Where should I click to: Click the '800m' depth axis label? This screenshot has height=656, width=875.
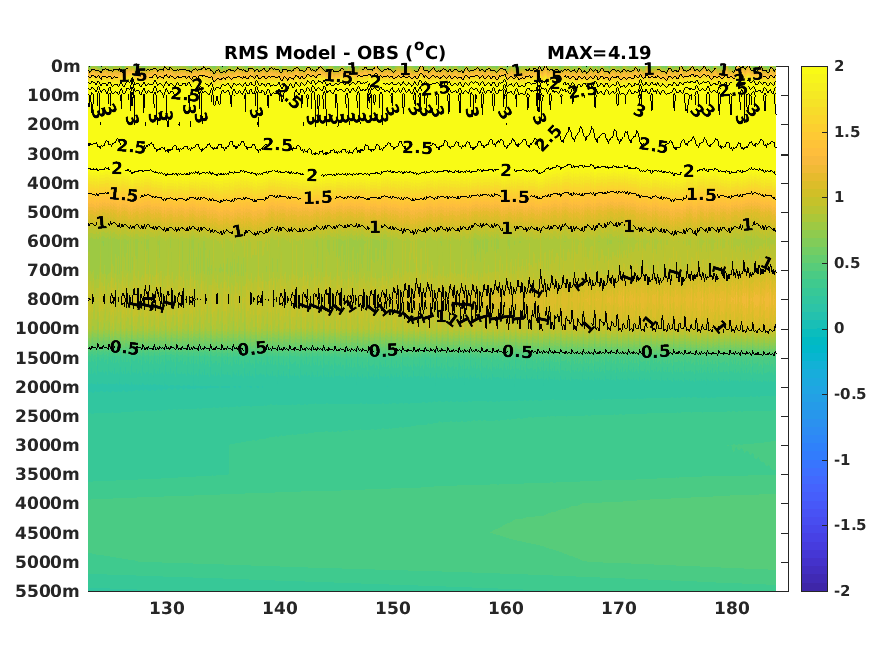click(x=54, y=300)
